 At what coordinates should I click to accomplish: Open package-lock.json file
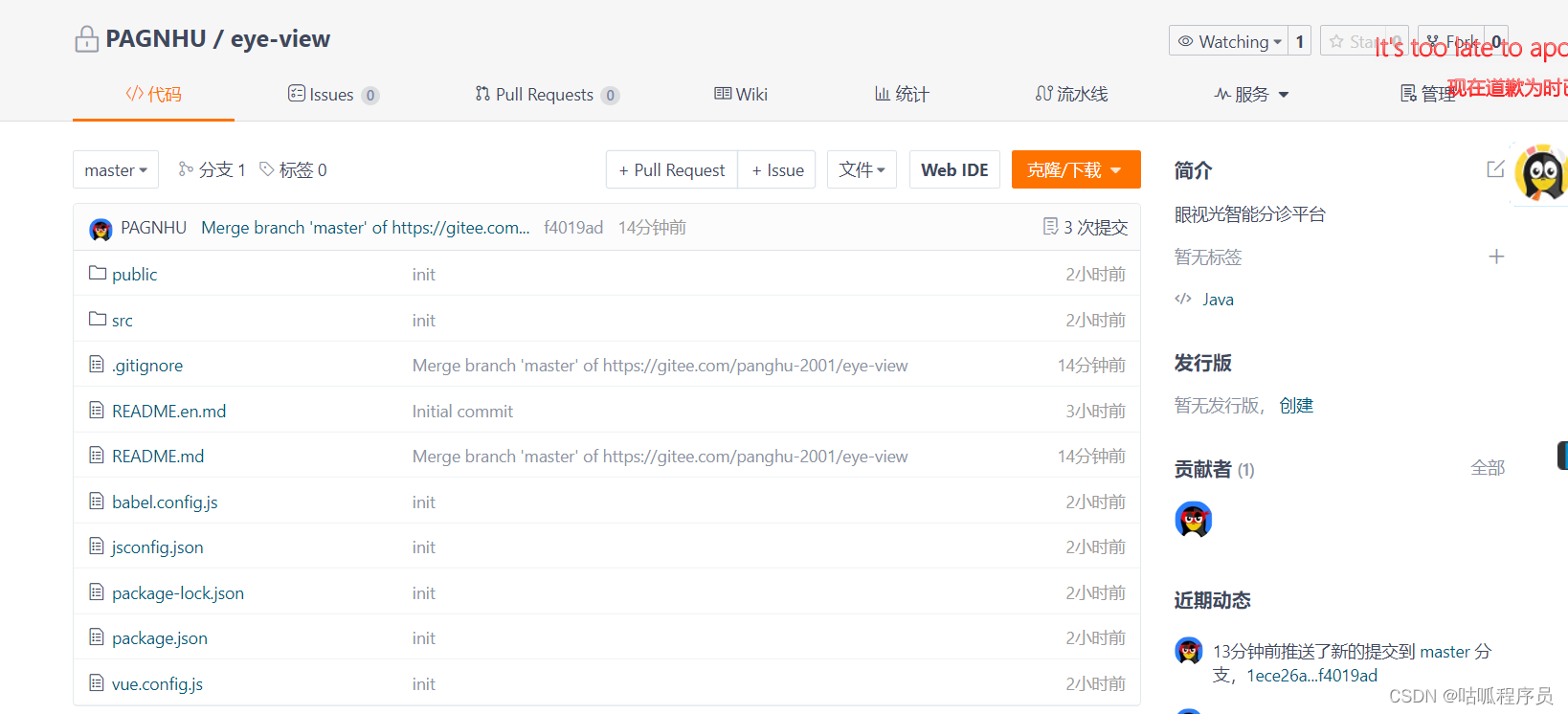coord(178,593)
